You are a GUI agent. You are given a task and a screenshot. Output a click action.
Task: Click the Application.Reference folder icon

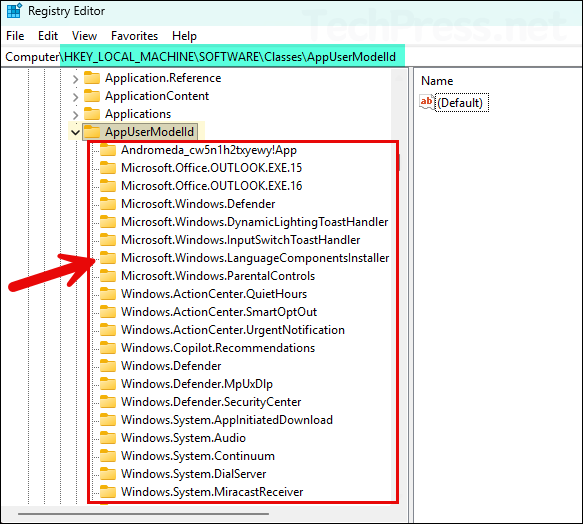92,78
